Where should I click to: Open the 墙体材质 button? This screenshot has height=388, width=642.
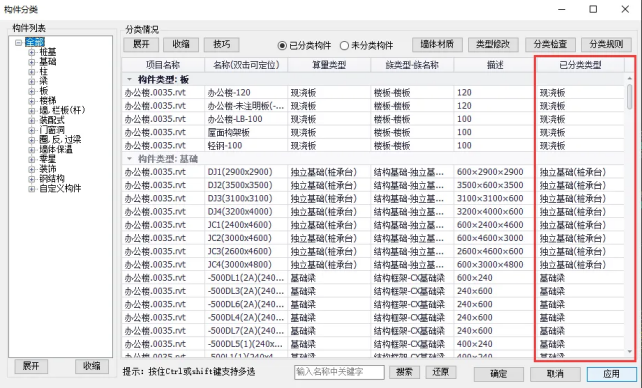[437, 44]
